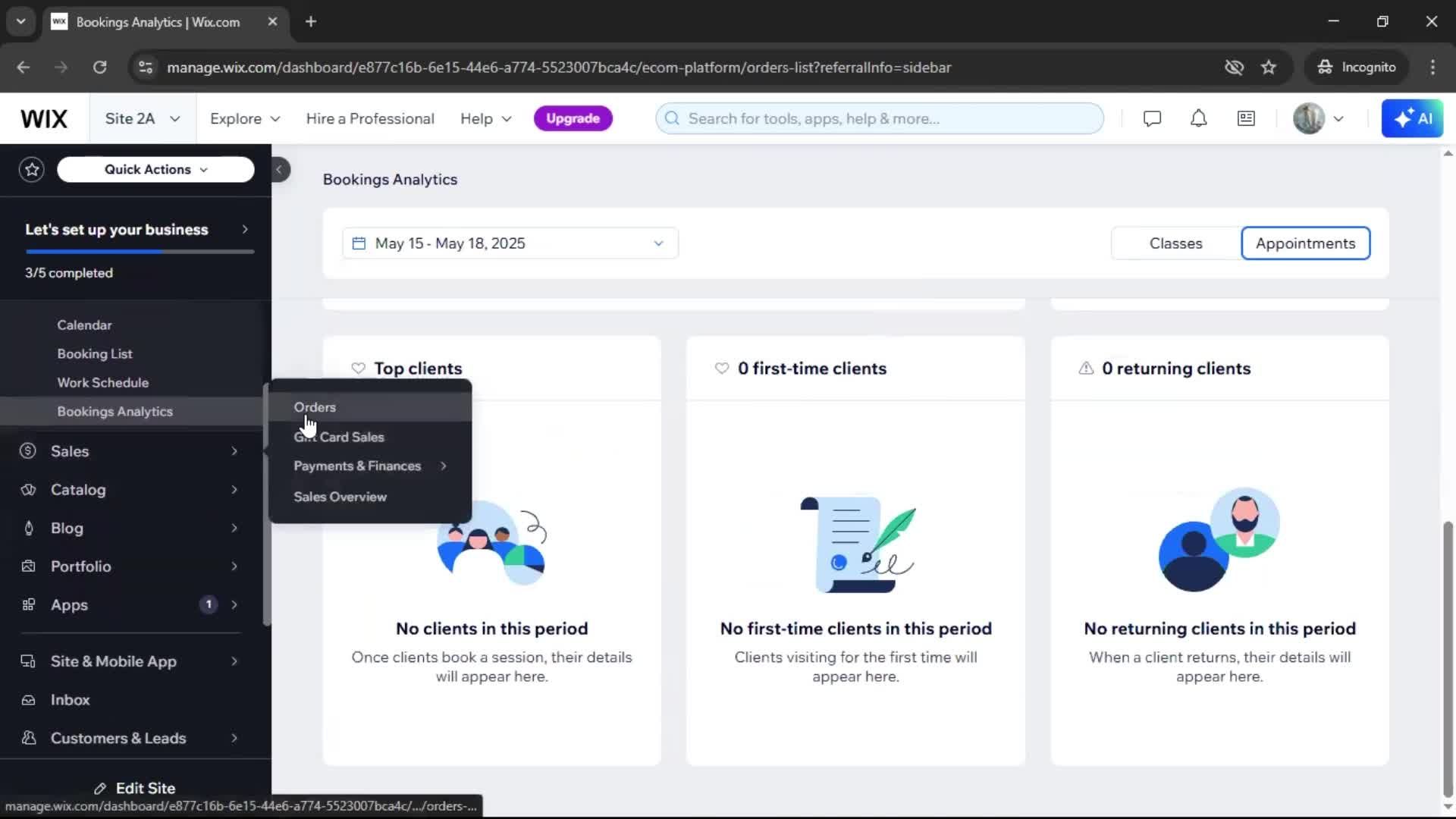Expand the Help menu
Screen dimensions: 1456x819
point(486,119)
